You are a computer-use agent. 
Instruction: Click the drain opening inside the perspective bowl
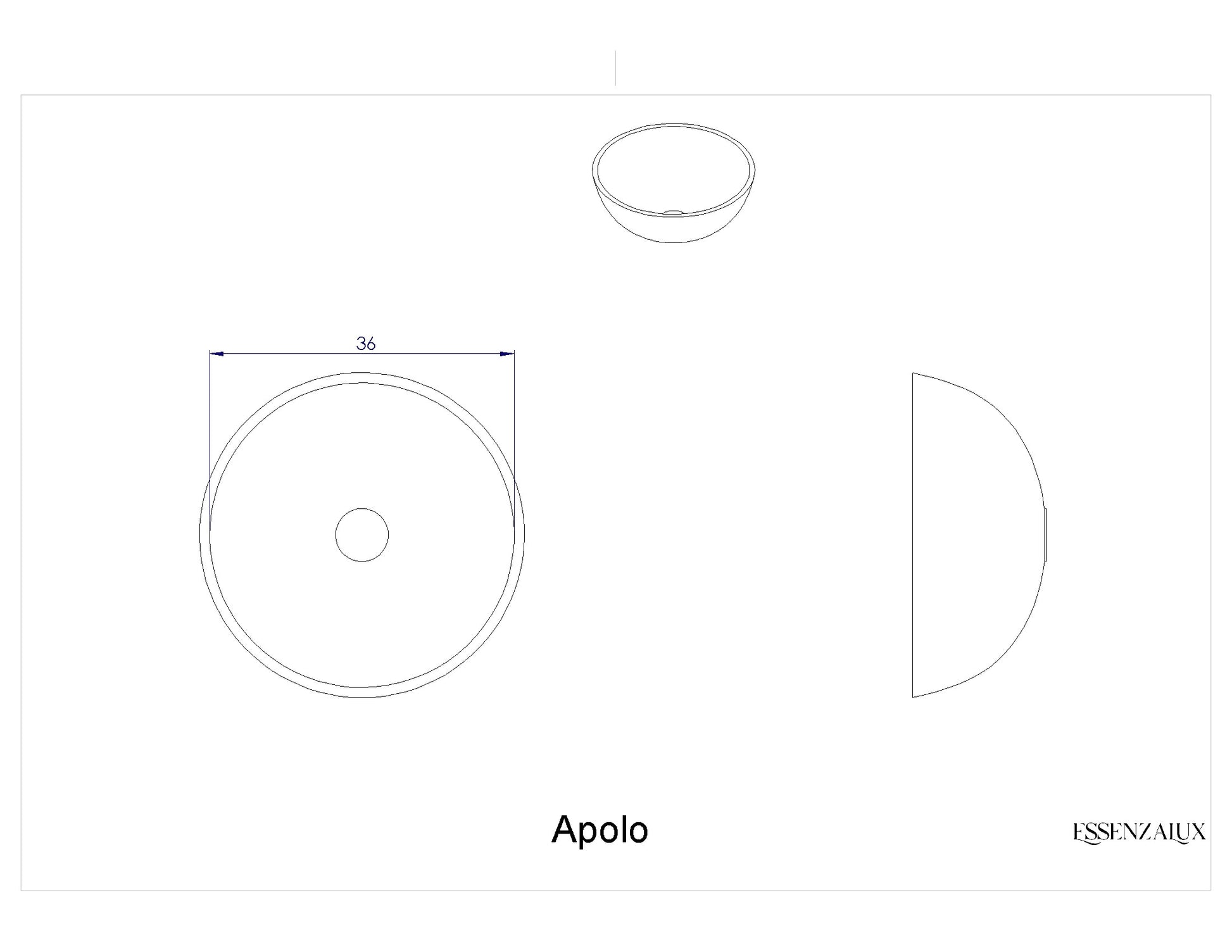tap(674, 213)
